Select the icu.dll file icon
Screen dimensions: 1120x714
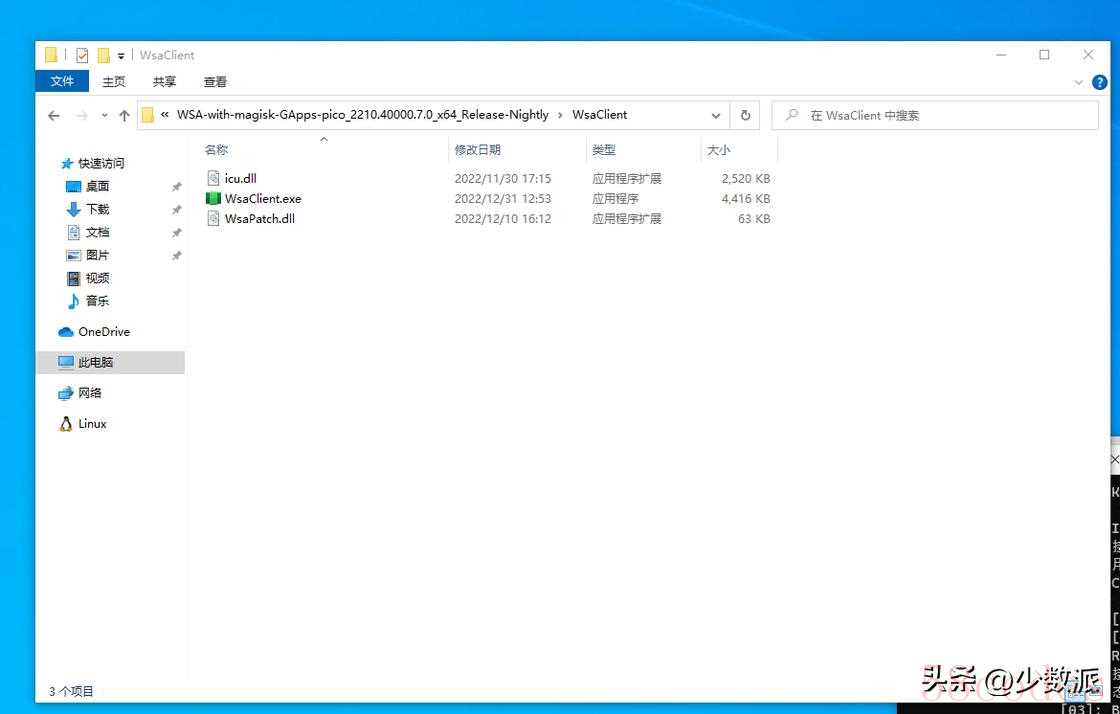[213, 178]
